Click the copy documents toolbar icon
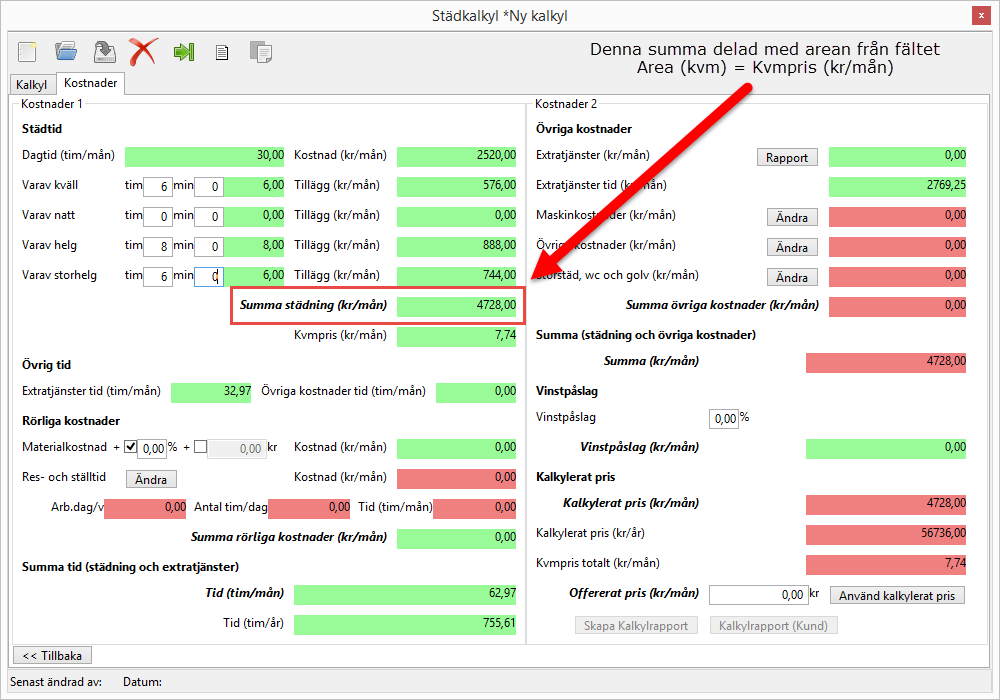 point(261,52)
